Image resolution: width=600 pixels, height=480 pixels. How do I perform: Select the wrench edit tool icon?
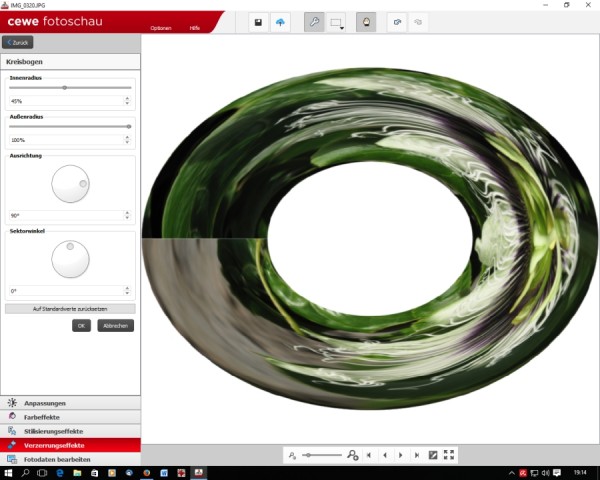pos(314,22)
